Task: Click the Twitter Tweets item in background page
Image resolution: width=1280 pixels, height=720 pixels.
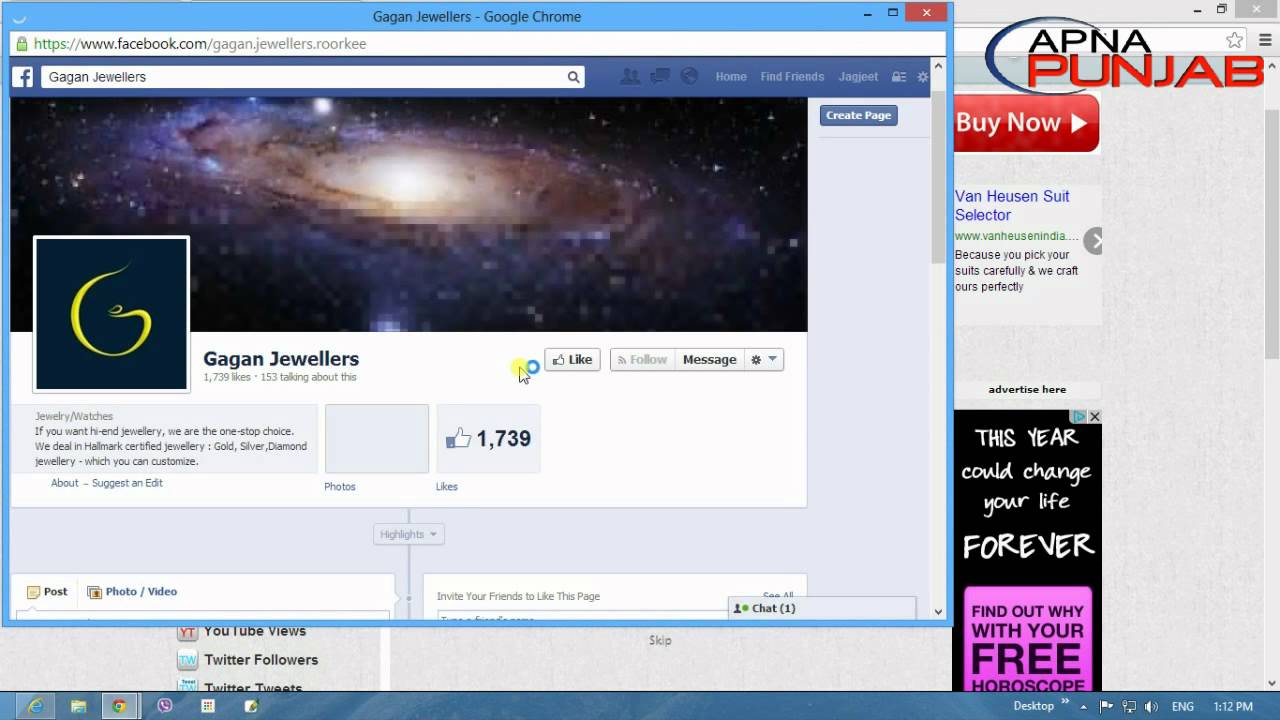Action: click(x=253, y=687)
